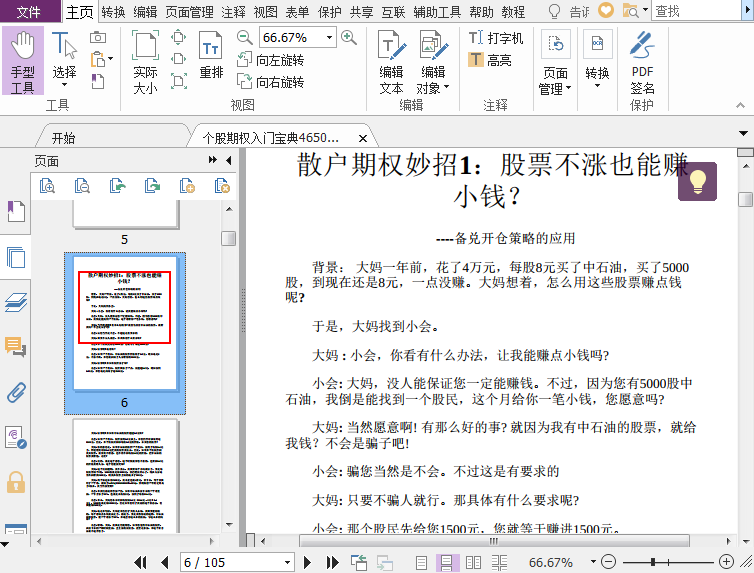Rotate pages clockwise in the Pages panel
Viewport: 754px width, 573px height.
[x=152, y=186]
